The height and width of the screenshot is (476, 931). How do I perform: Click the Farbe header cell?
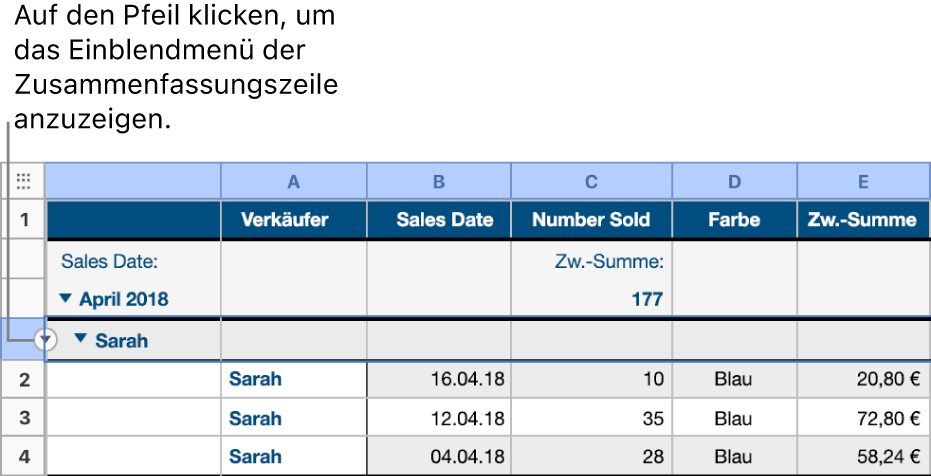pos(735,220)
